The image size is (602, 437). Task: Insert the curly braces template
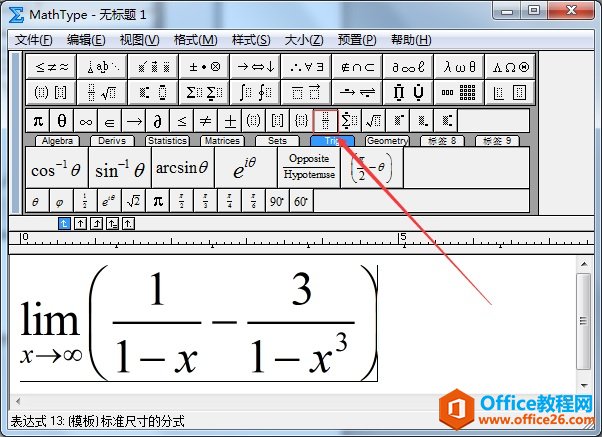tap(301, 121)
